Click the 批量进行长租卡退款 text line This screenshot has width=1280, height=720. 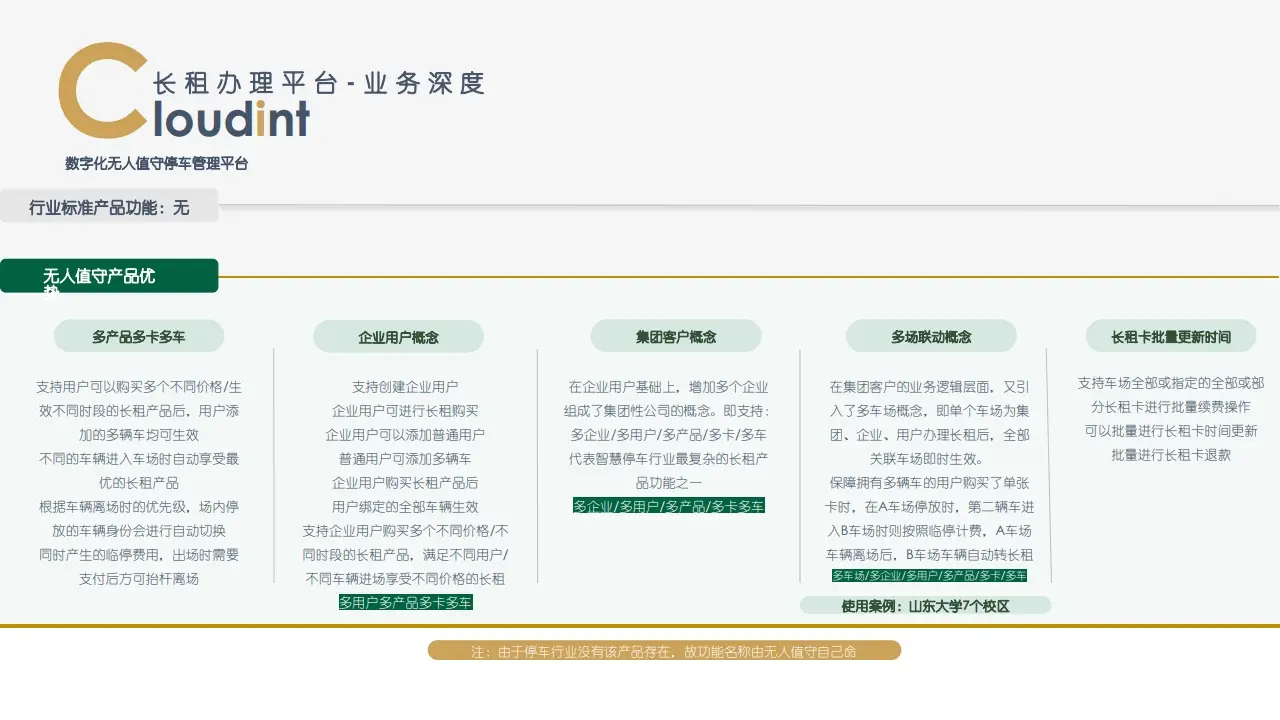[1170, 455]
